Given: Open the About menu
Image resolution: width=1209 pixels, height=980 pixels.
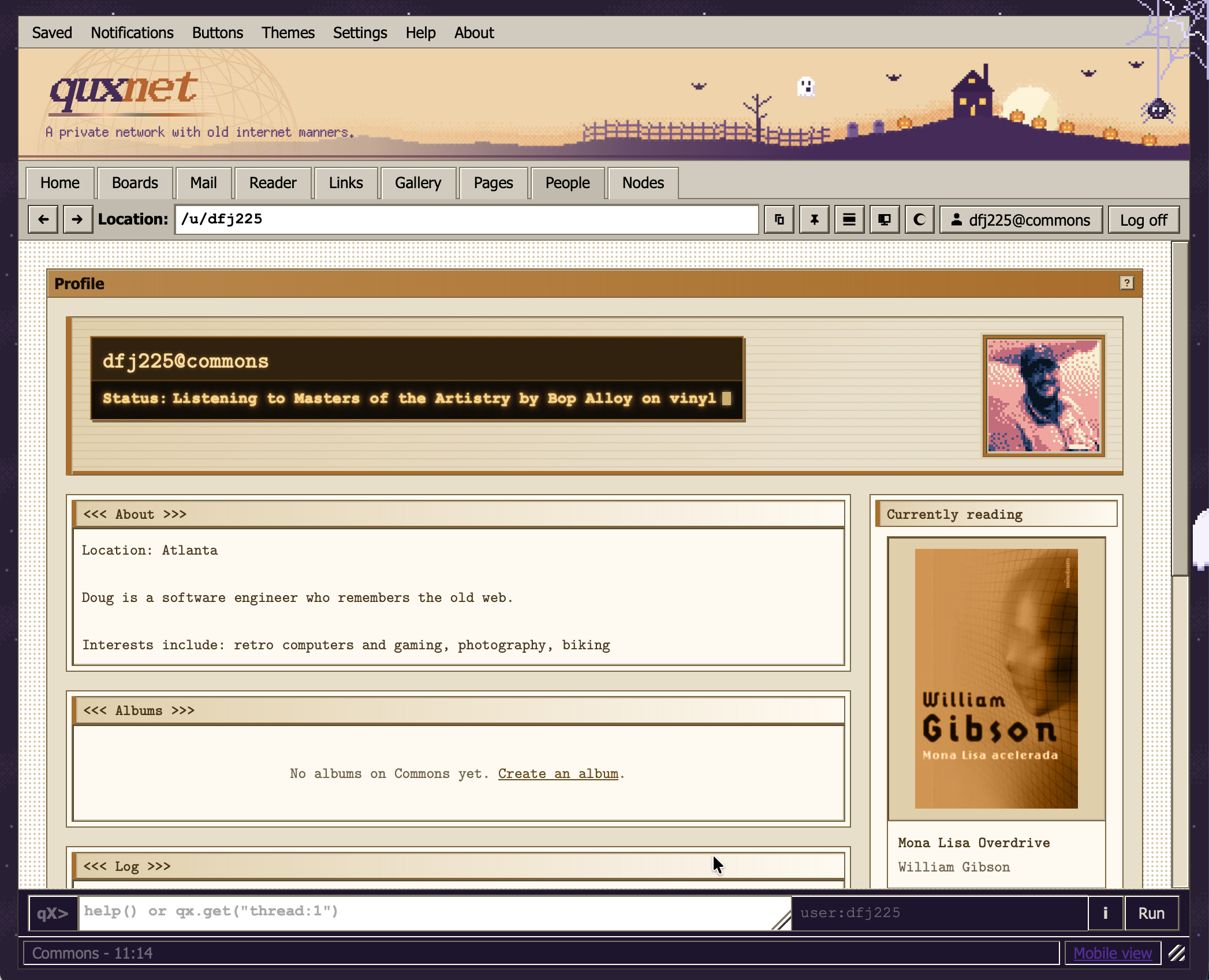Looking at the screenshot, I should 474,33.
